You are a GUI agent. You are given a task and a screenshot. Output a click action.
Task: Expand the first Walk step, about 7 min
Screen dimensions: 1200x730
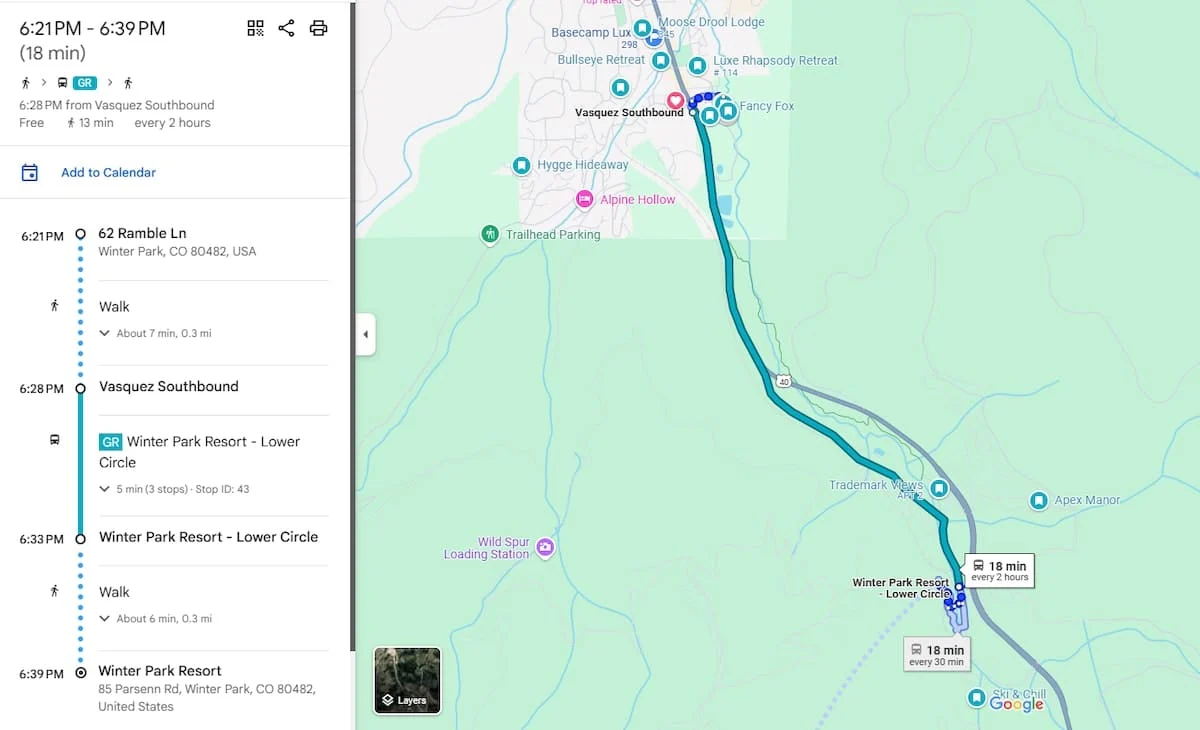click(155, 333)
